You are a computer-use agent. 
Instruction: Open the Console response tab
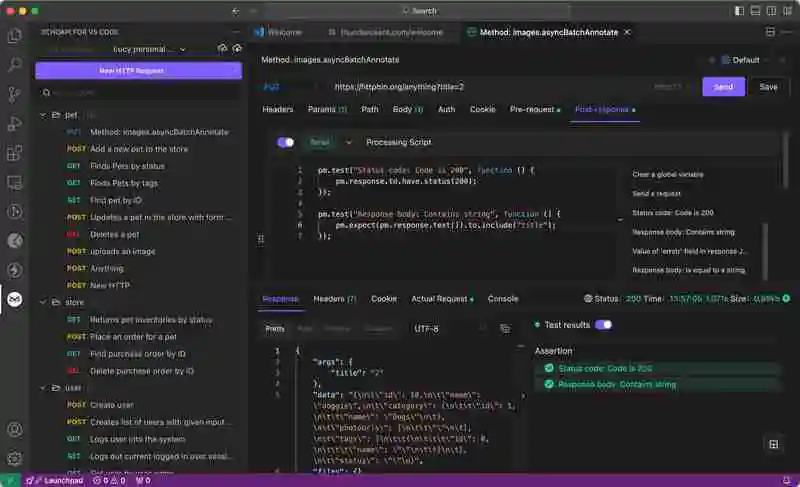click(503, 299)
